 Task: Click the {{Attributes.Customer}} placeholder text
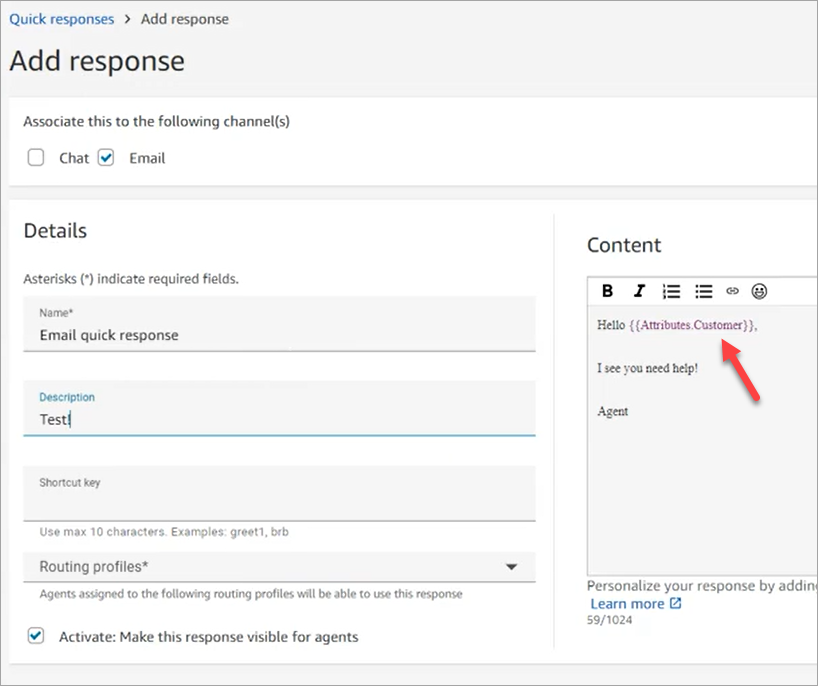[x=692, y=325]
